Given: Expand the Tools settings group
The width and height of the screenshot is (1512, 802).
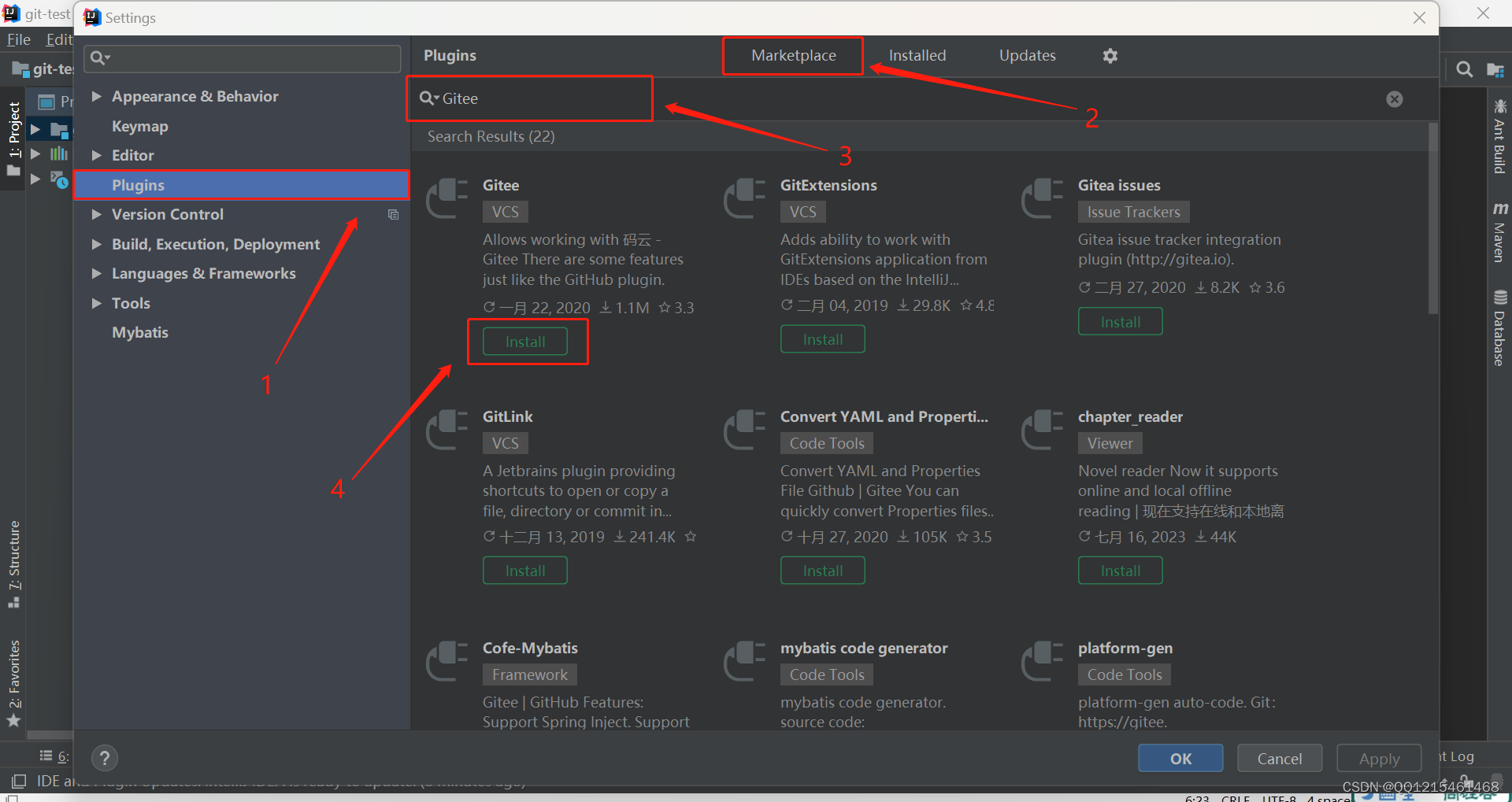Looking at the screenshot, I should (x=96, y=303).
